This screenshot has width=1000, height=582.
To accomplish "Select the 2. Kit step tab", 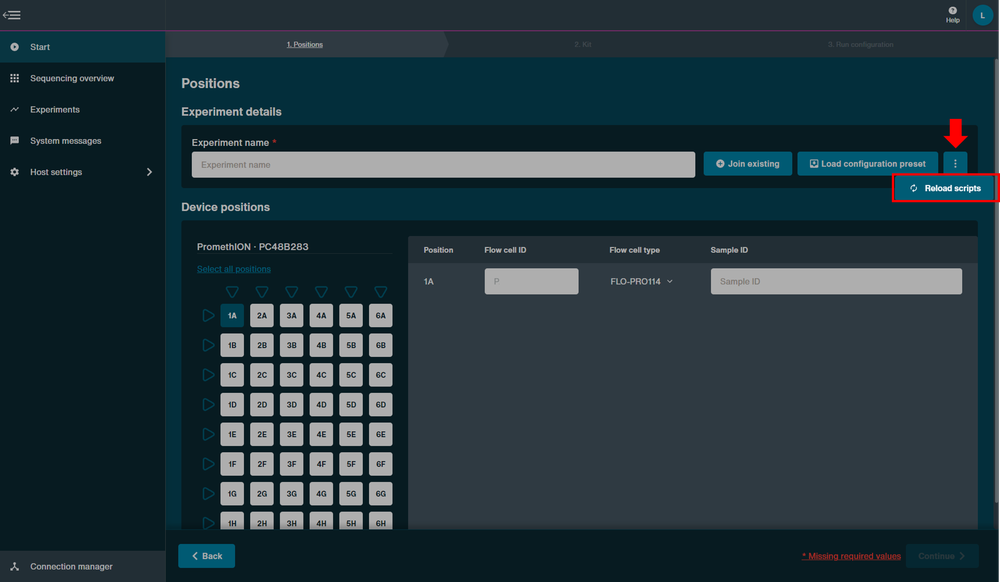I will 583,45.
